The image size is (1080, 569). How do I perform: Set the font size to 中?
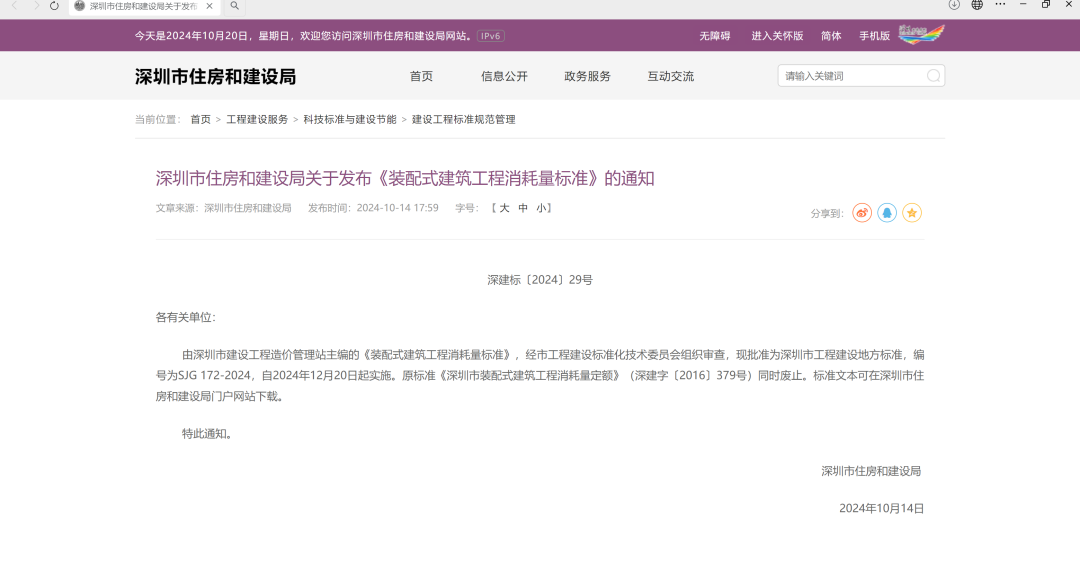tap(523, 208)
